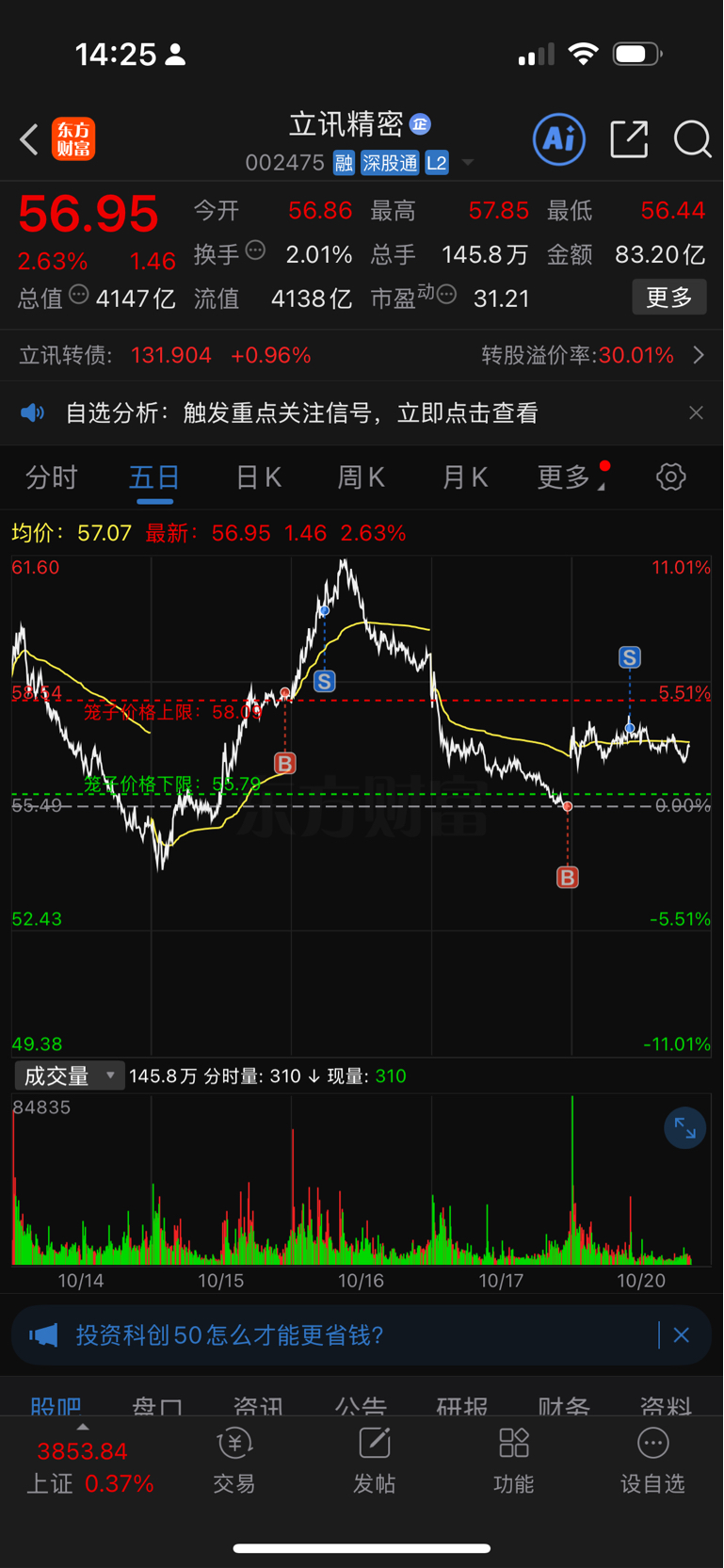The image size is (724, 1568).
Task: Tap the L2 level badge
Action: click(x=437, y=163)
